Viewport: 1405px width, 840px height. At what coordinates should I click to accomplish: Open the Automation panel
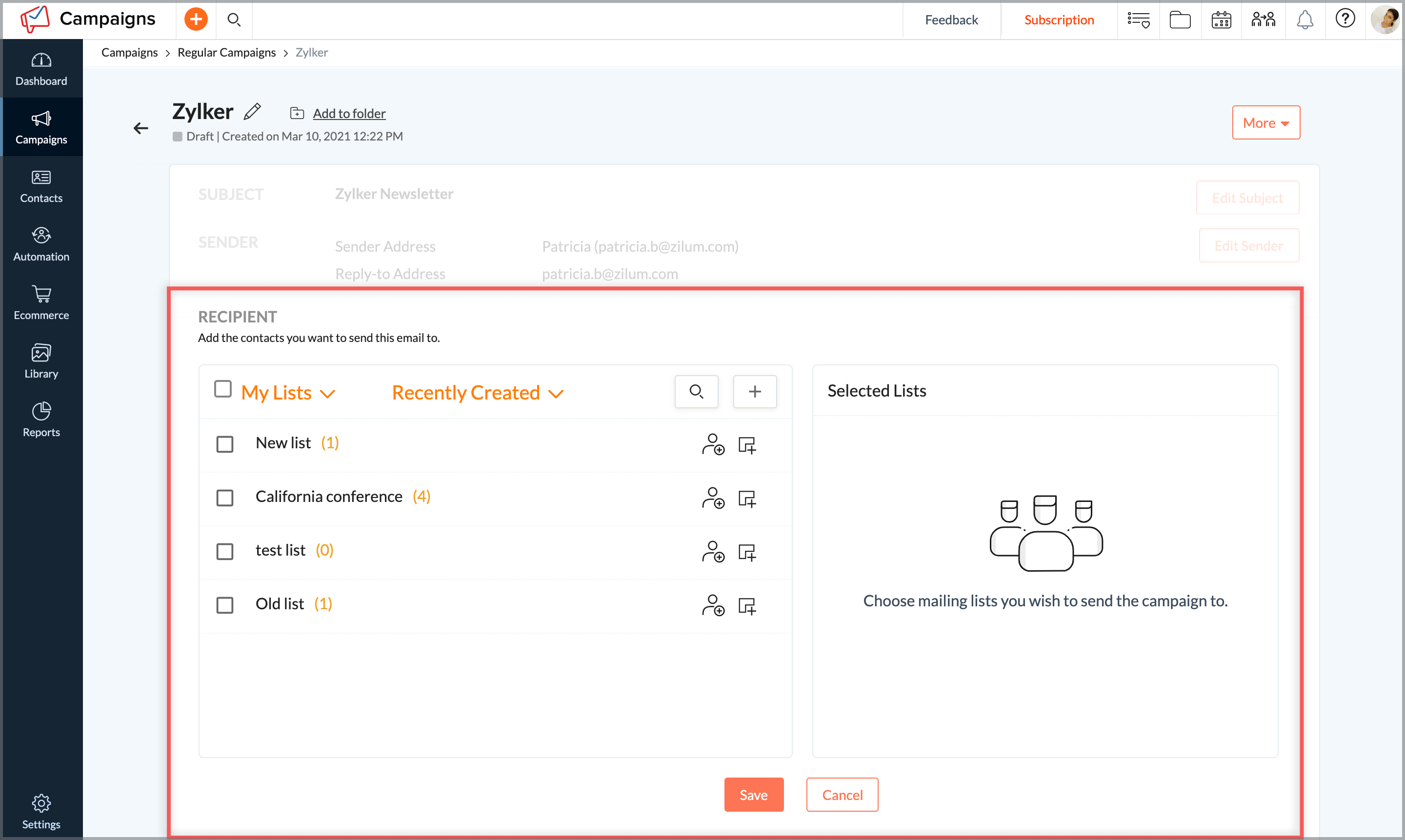(41, 244)
